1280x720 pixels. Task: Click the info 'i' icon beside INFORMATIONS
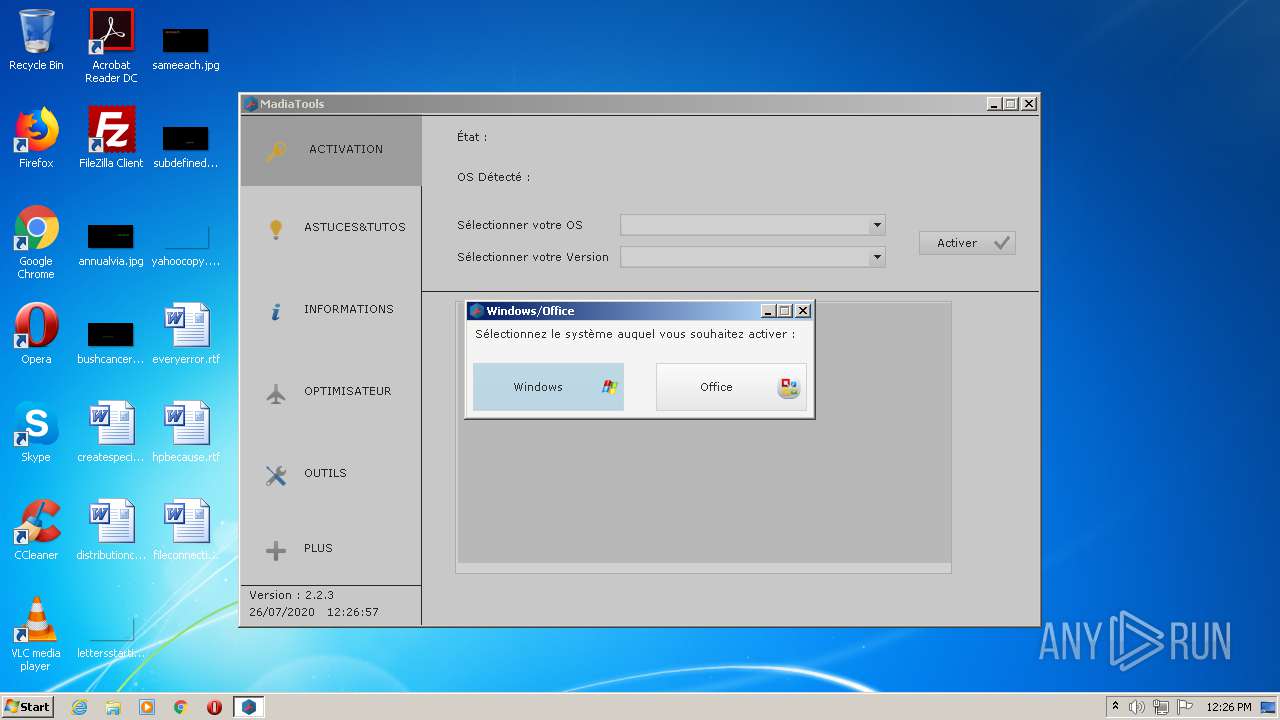point(276,311)
